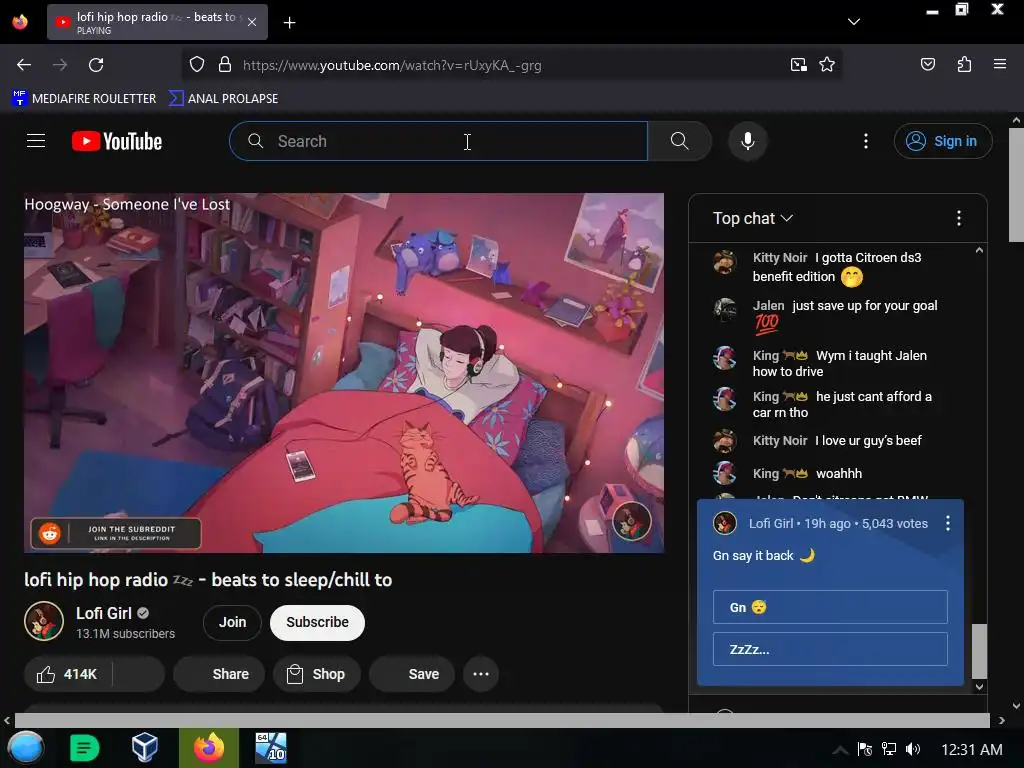Click Jalen's save up message
1024x768 pixels.
tap(845, 315)
